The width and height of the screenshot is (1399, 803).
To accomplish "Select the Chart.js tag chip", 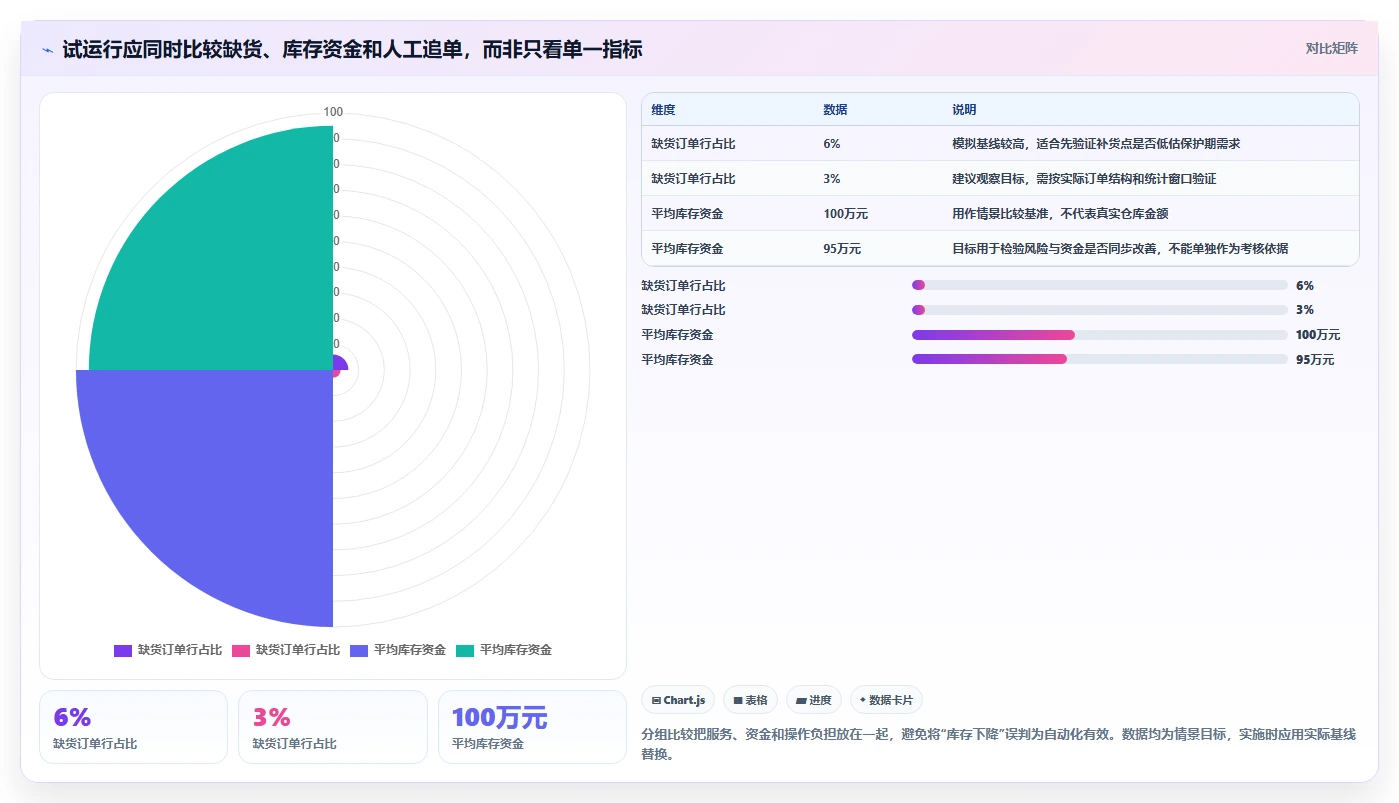I will 678,700.
